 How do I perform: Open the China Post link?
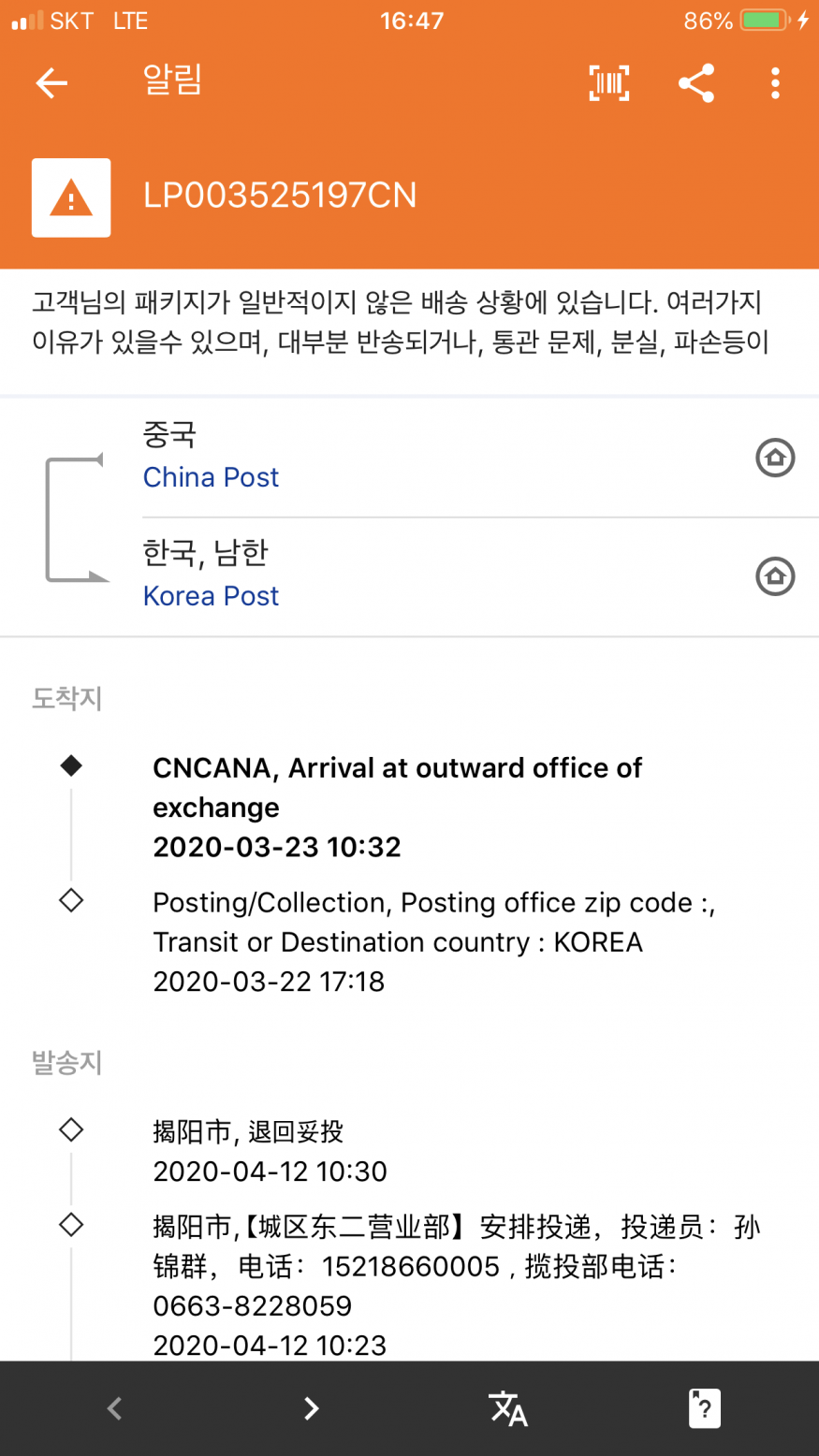point(211,477)
